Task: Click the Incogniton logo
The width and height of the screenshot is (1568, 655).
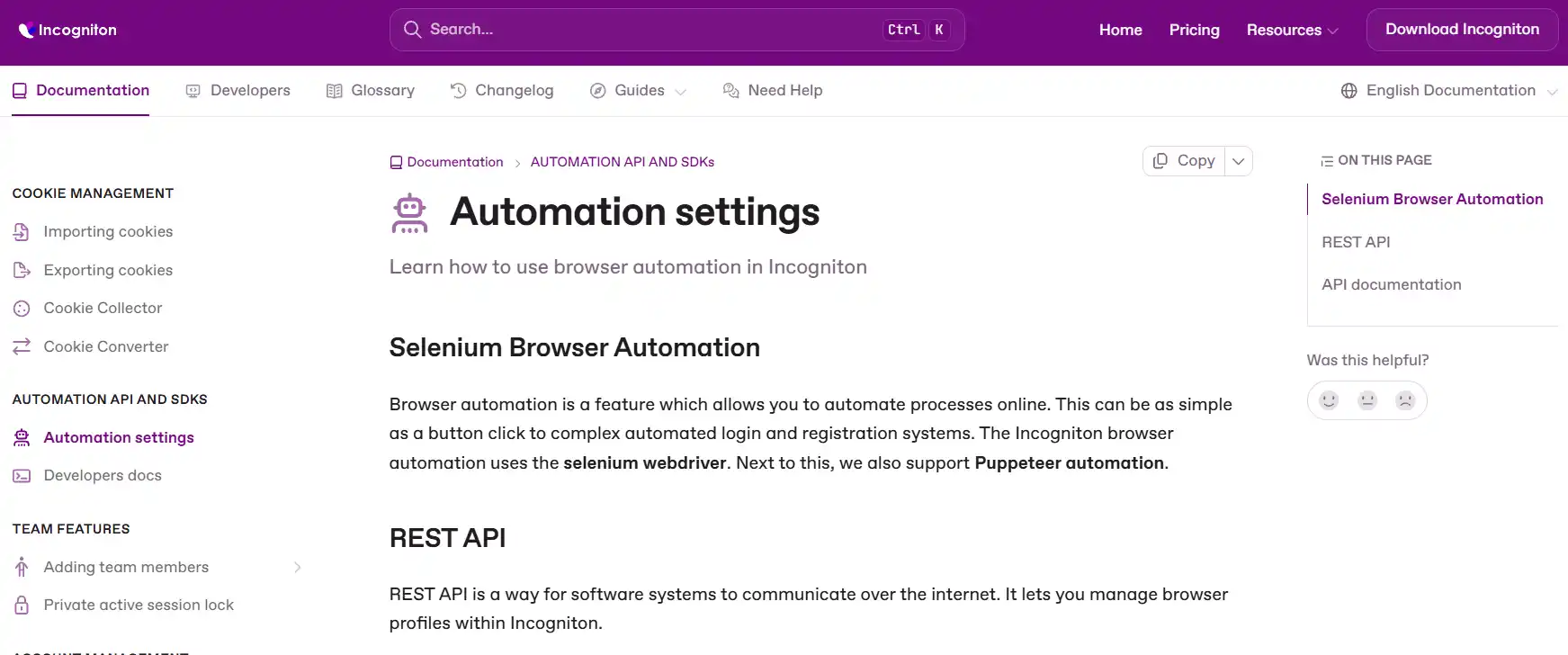Action: (67, 30)
